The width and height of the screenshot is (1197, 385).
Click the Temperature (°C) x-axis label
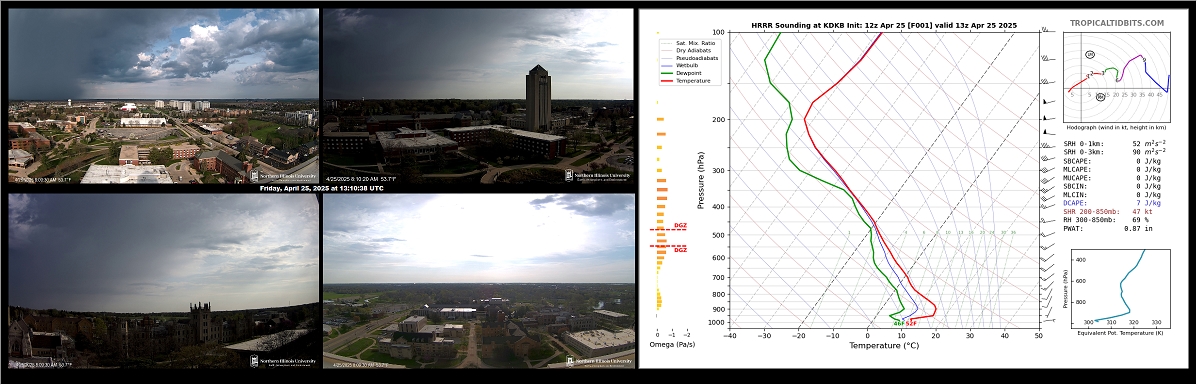click(x=884, y=346)
